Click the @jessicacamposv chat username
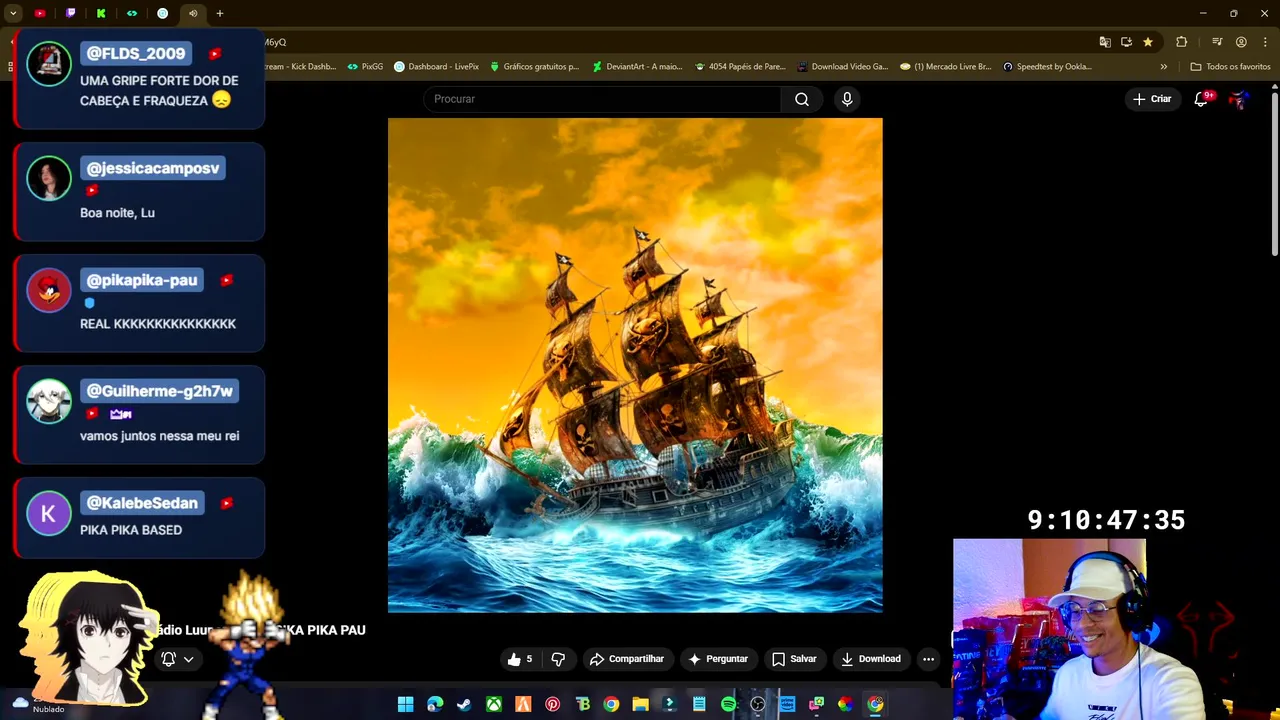 click(x=153, y=168)
